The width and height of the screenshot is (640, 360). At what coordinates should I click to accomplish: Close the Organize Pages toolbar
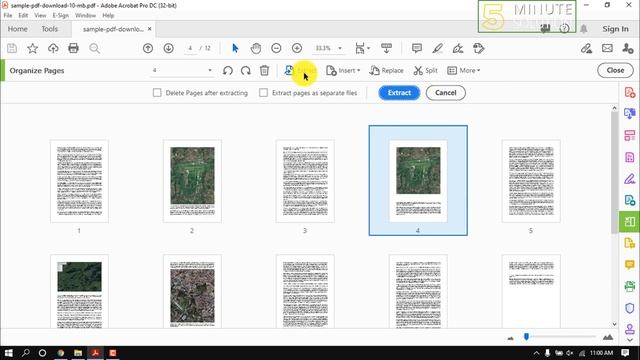pos(615,70)
